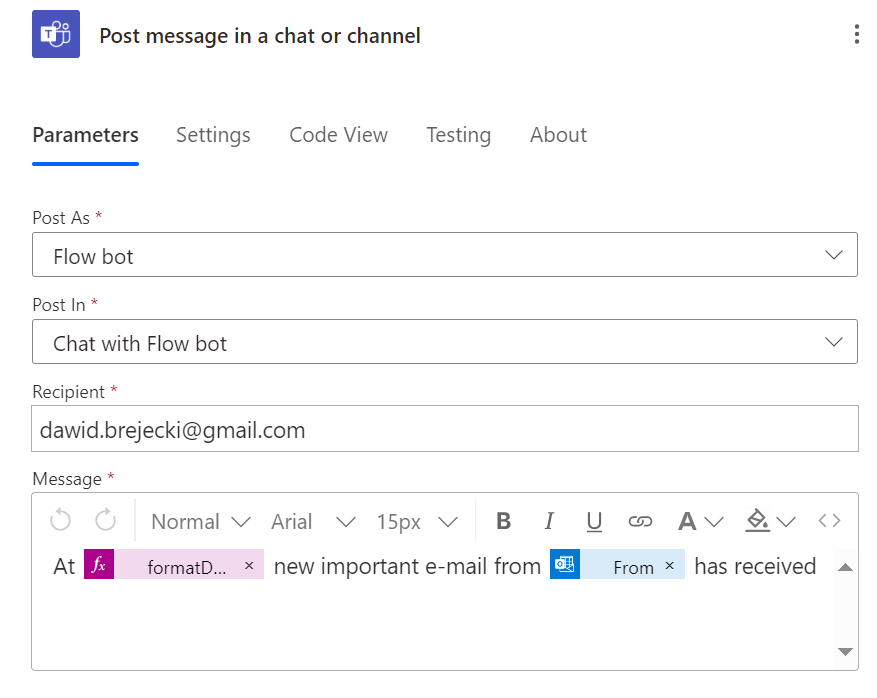Toggle italic formatting in message editor
877x698 pixels.
pyautogui.click(x=549, y=521)
